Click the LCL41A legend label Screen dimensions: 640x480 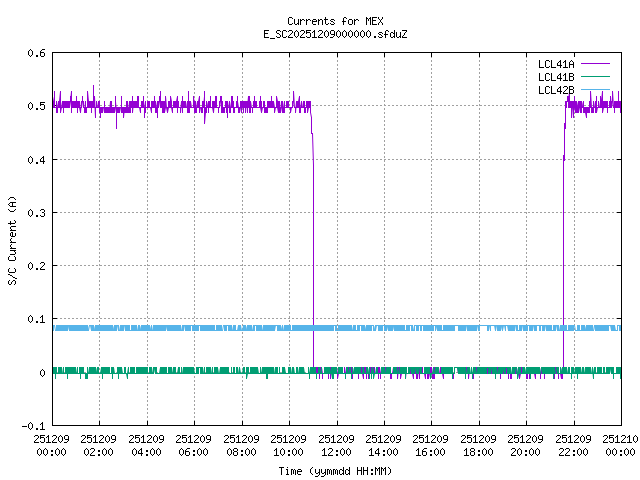pyautogui.click(x=555, y=64)
